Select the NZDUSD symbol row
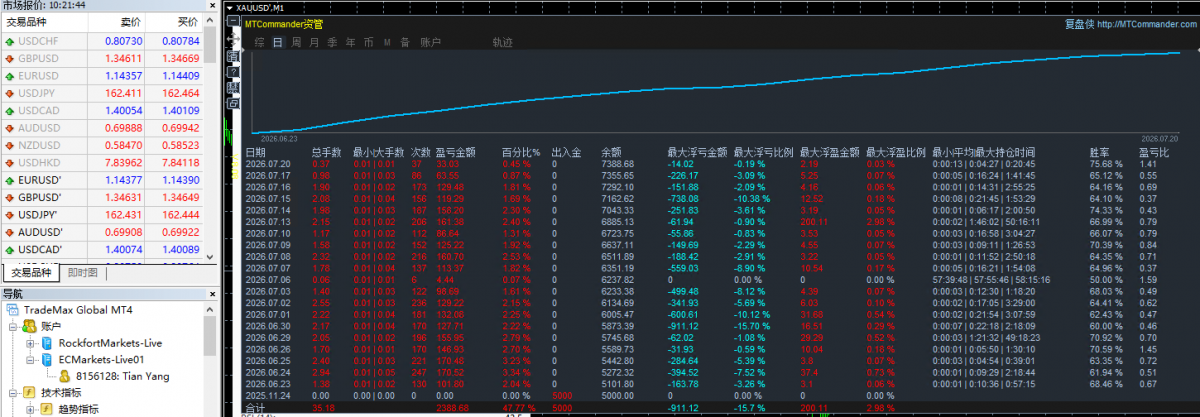 click(101, 146)
